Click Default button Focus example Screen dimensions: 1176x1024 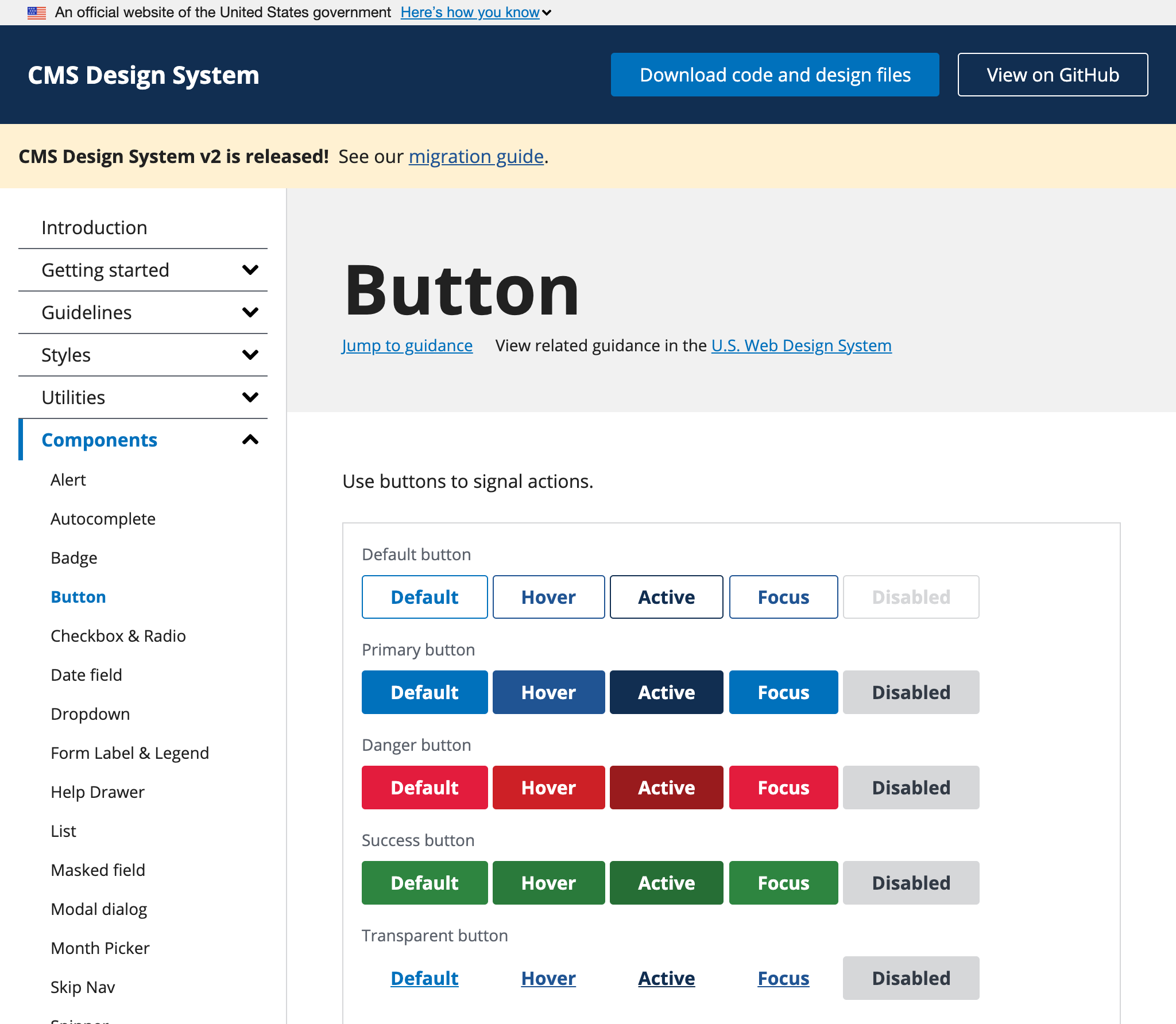[784, 597]
